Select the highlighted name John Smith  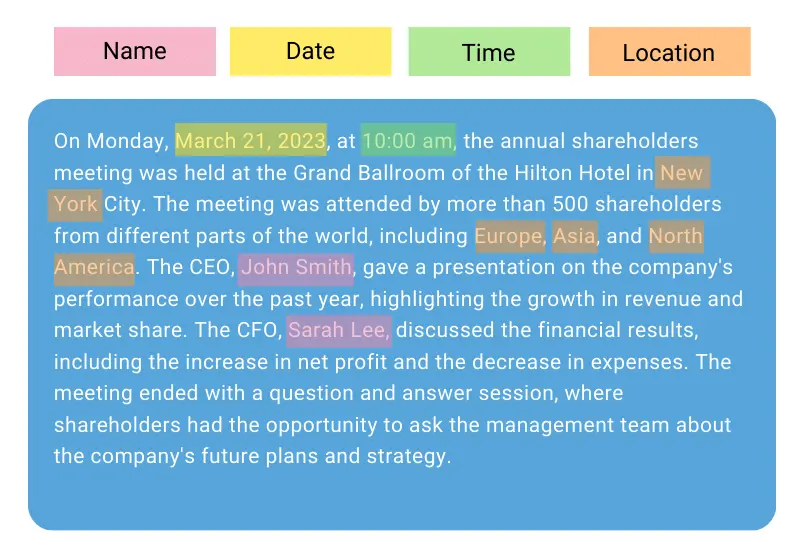pyautogui.click(x=296, y=268)
